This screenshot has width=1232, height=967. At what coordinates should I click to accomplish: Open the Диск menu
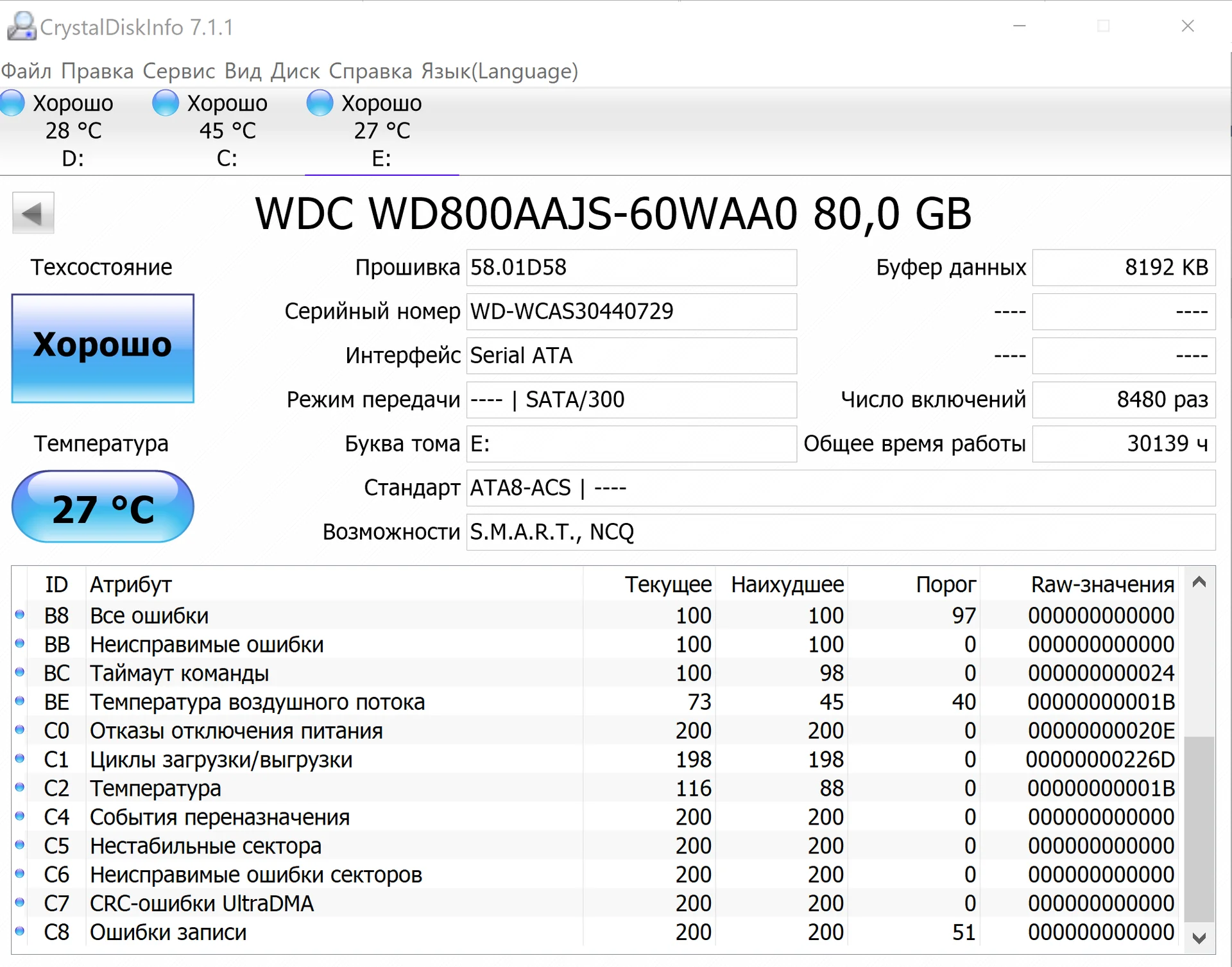pyautogui.click(x=295, y=71)
